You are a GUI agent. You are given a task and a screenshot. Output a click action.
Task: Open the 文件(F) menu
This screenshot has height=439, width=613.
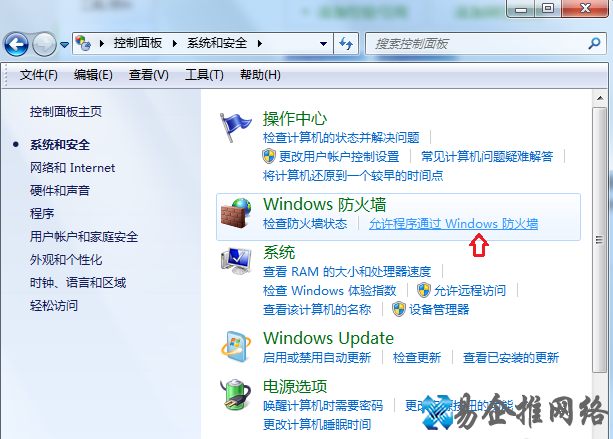(x=39, y=75)
